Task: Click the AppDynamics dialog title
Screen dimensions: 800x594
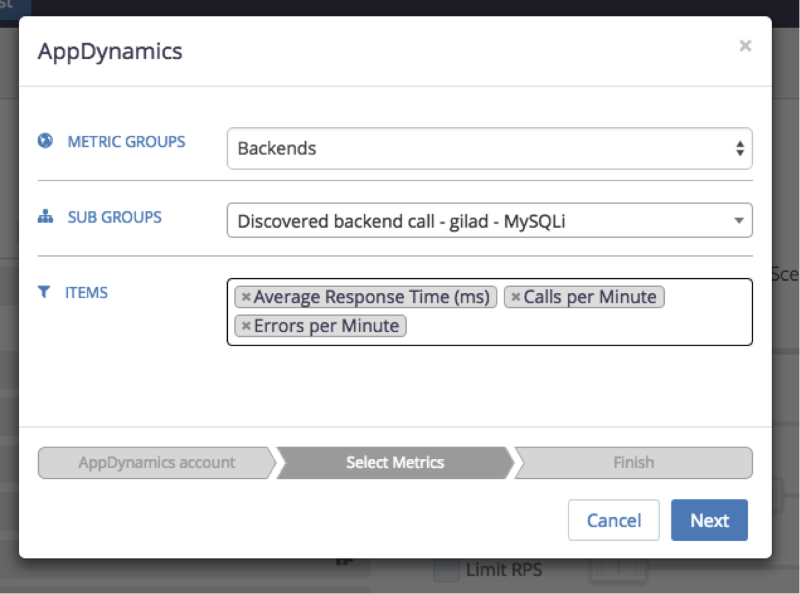Action: (110, 52)
